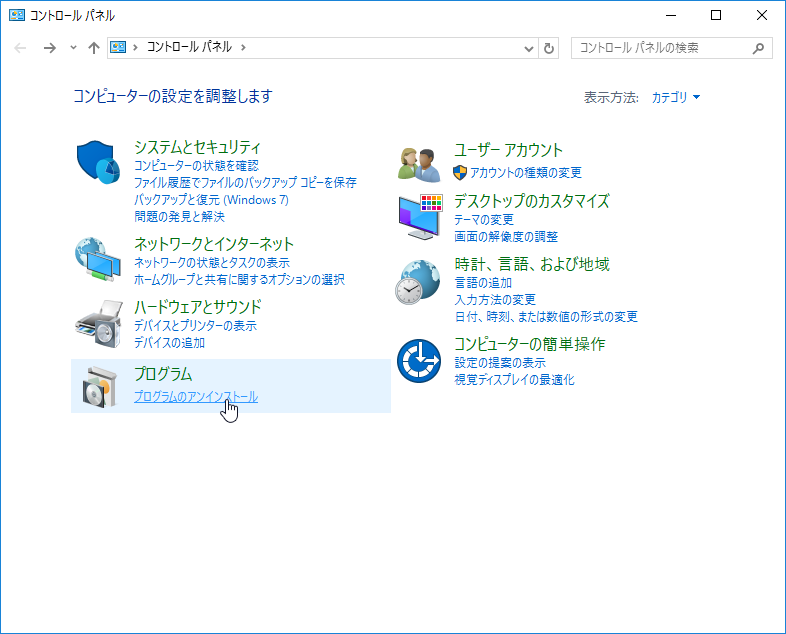Click the Ease of Access blue circle icon
Image resolution: width=786 pixels, height=634 pixels.
(419, 361)
